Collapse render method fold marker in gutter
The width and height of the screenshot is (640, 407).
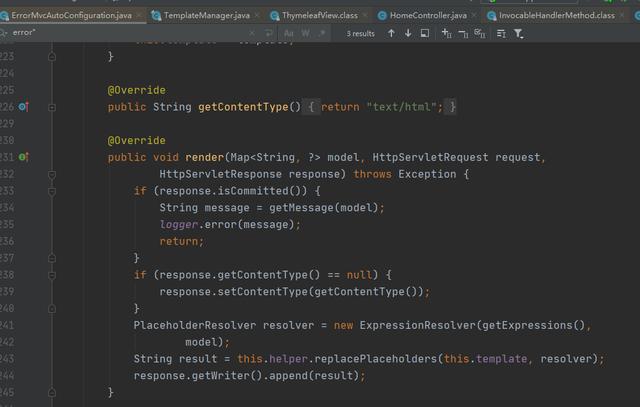click(52, 175)
